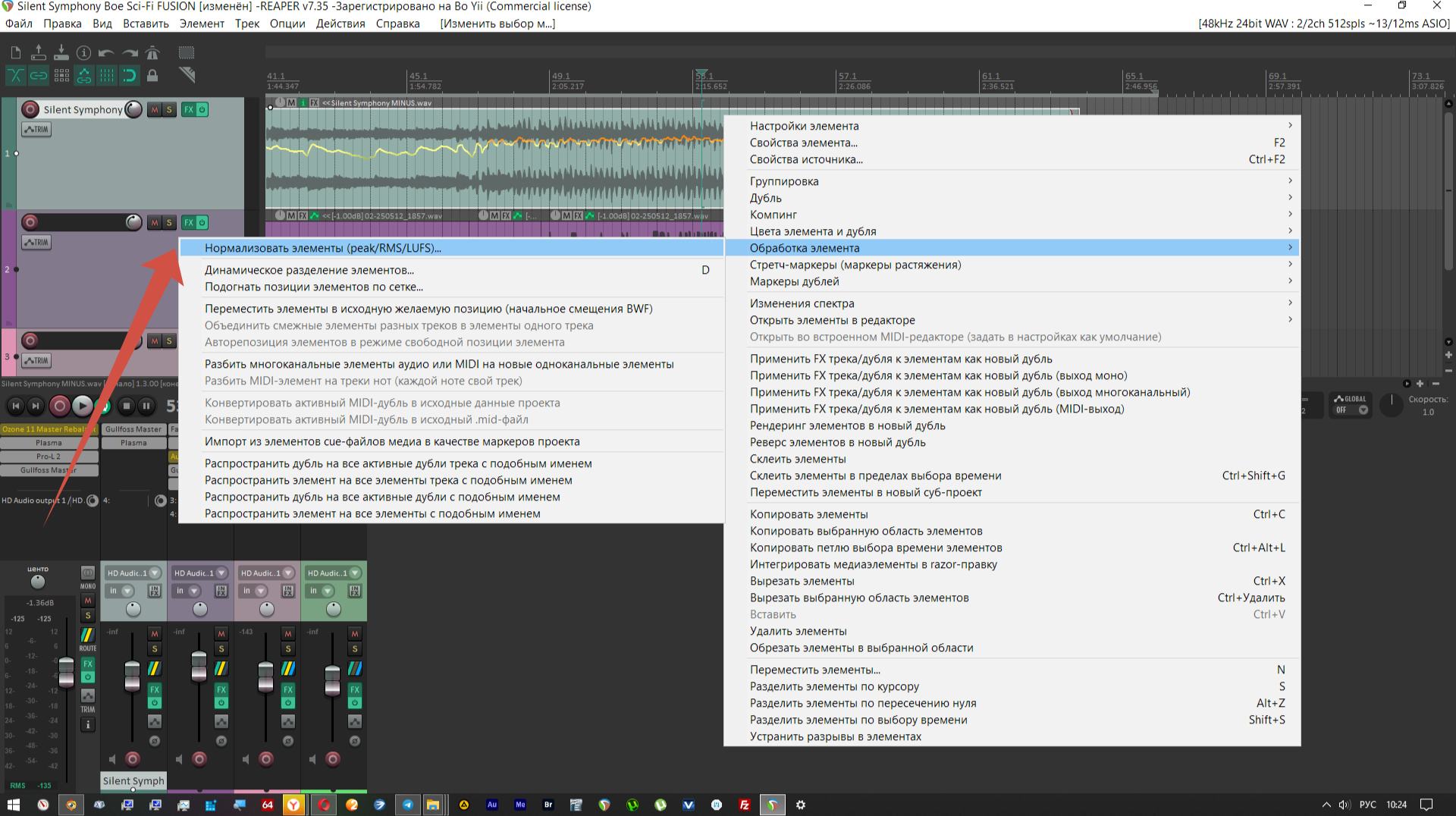Click the new project icon in toolbar
The image size is (1456, 816).
point(16,52)
